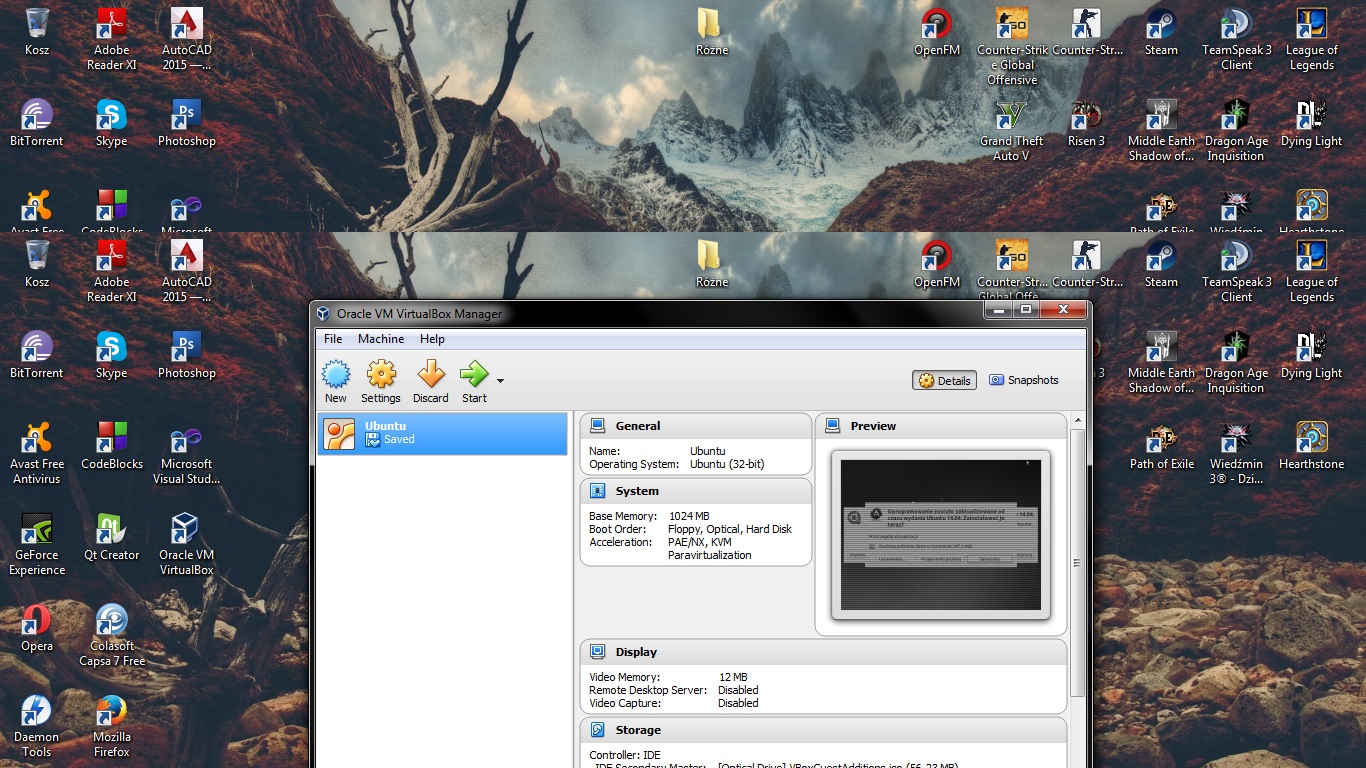Screen dimensions: 1366x768
Task: Click the 'Controller: IDE' storage line
Action: 625,755
